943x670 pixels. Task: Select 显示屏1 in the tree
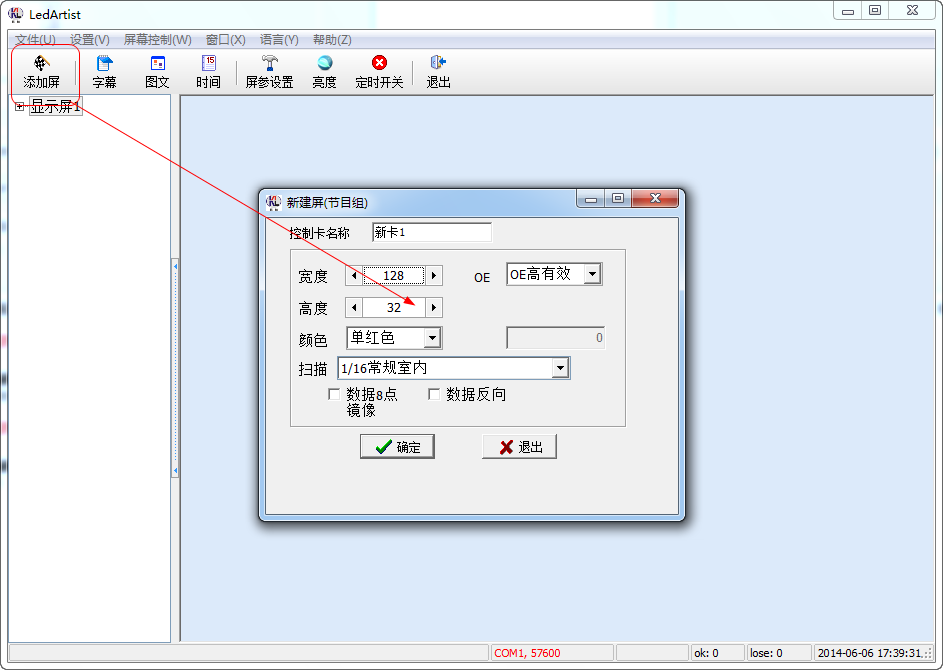coord(55,106)
